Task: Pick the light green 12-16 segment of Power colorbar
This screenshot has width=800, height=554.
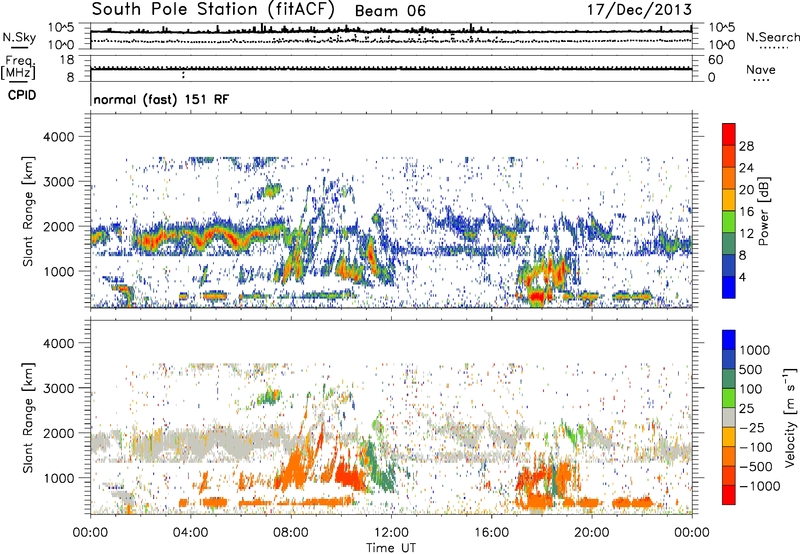Action: click(x=729, y=222)
